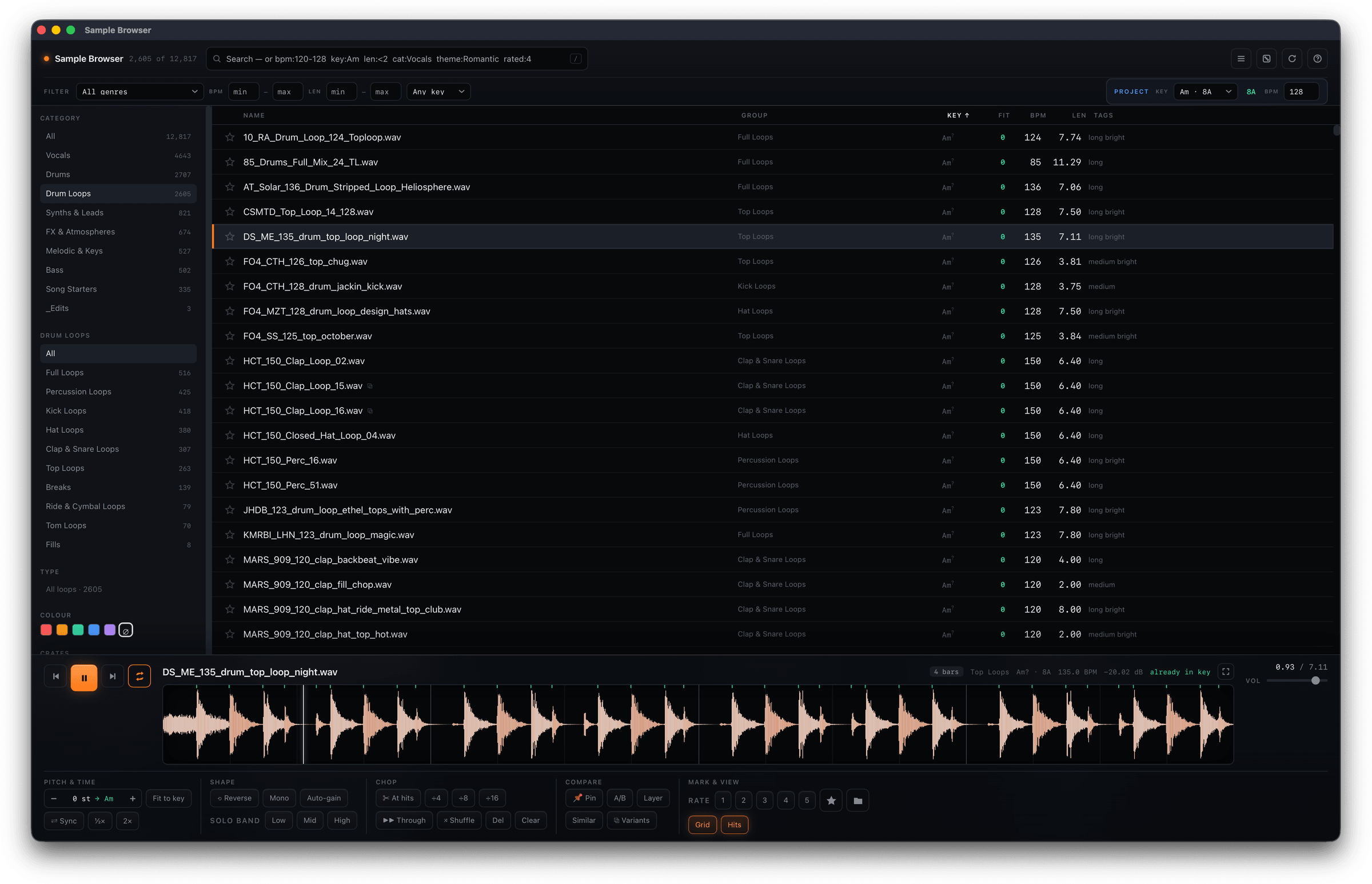Select the Top Loops subcategory

[118, 468]
